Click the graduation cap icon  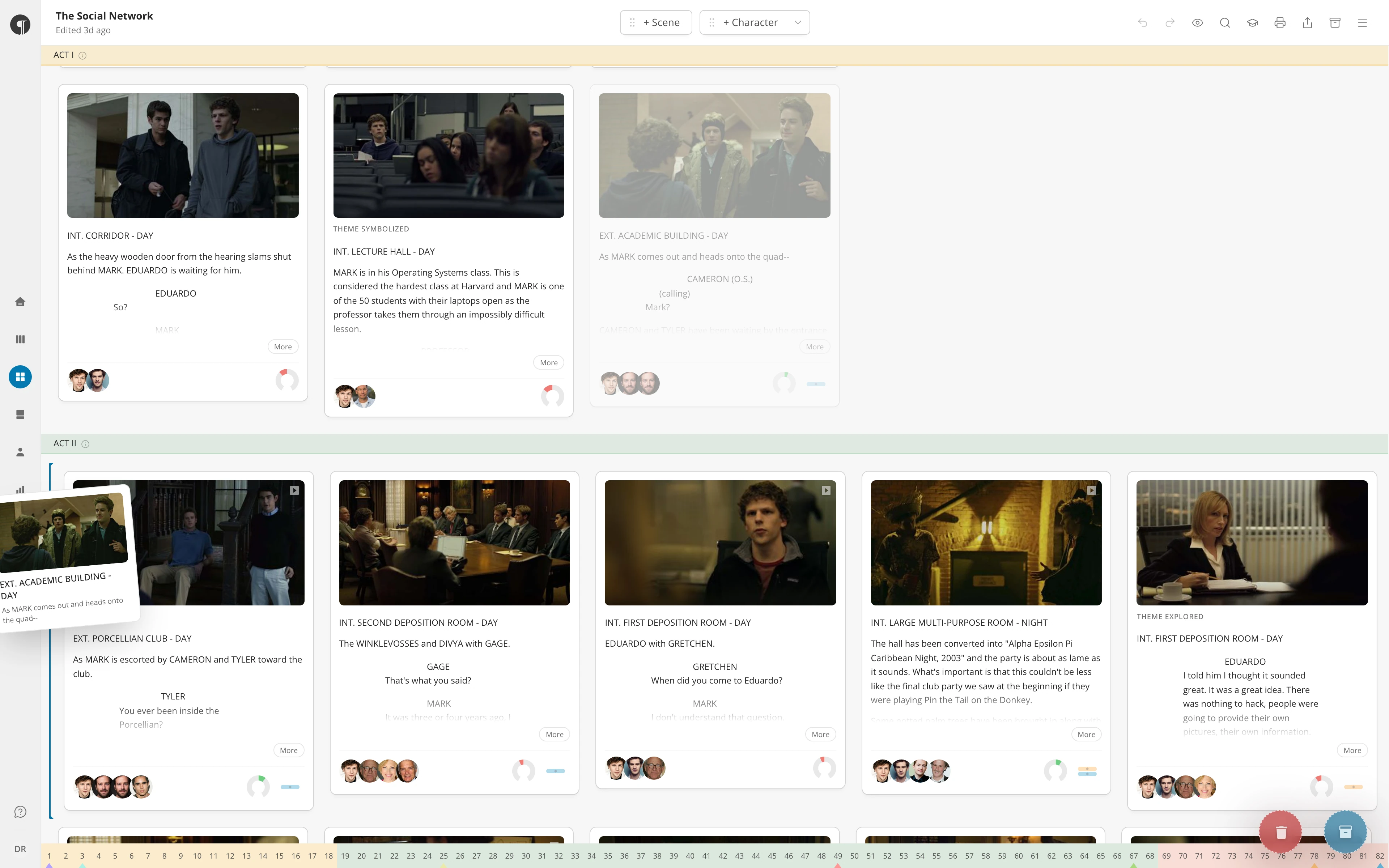tap(1252, 23)
